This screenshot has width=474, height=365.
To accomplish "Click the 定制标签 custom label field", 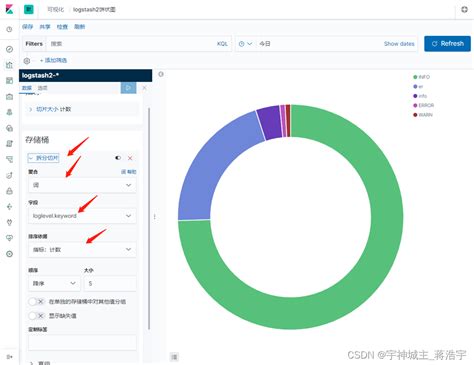I will pos(82,342).
